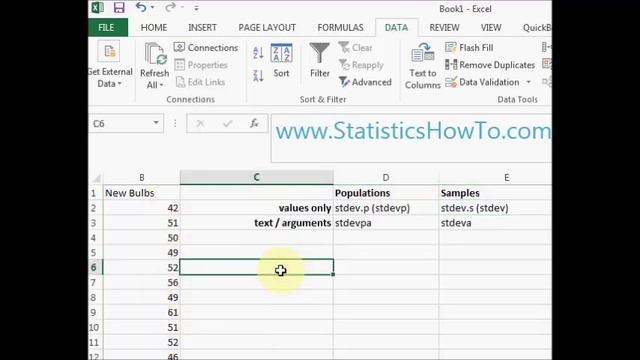Viewport: 640px width, 360px height.
Task: Click cell containing 42
Action: [x=142, y=208]
